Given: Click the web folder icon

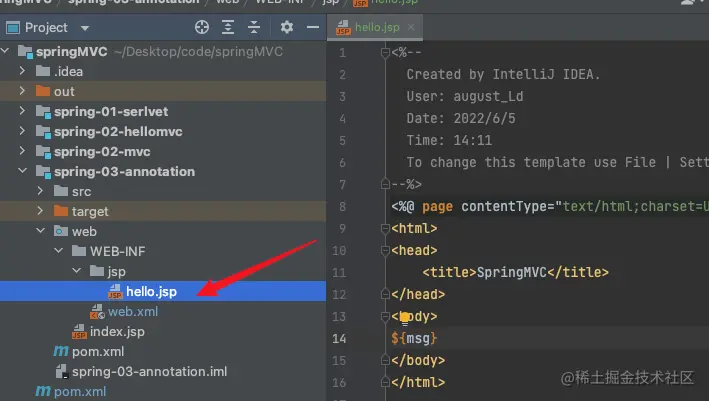Looking at the screenshot, I should pos(61,231).
